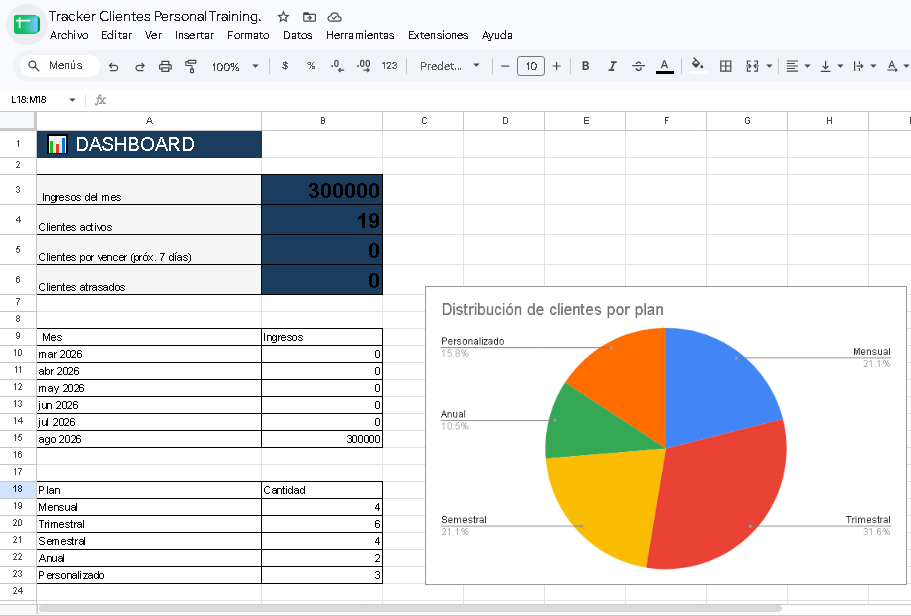The height and width of the screenshot is (616, 911).
Task: Expand horizontal align dropdown arrow
Action: [808, 66]
